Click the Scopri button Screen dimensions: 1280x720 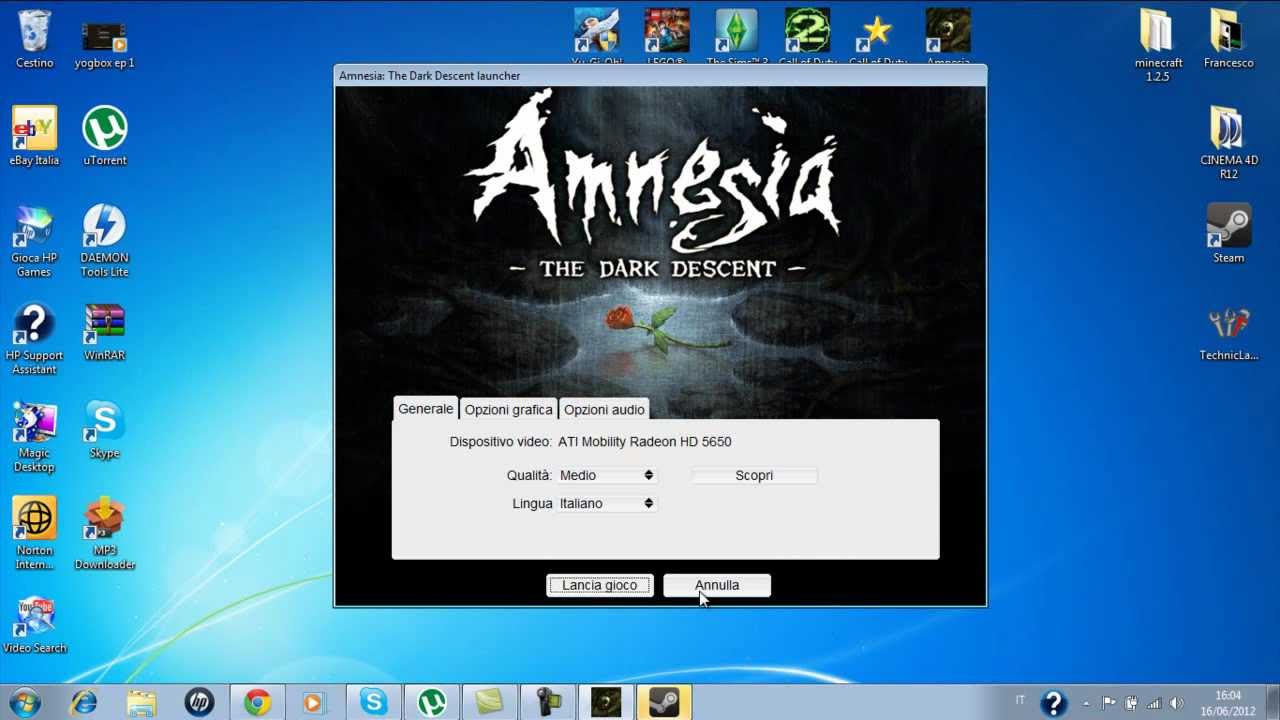coord(754,475)
